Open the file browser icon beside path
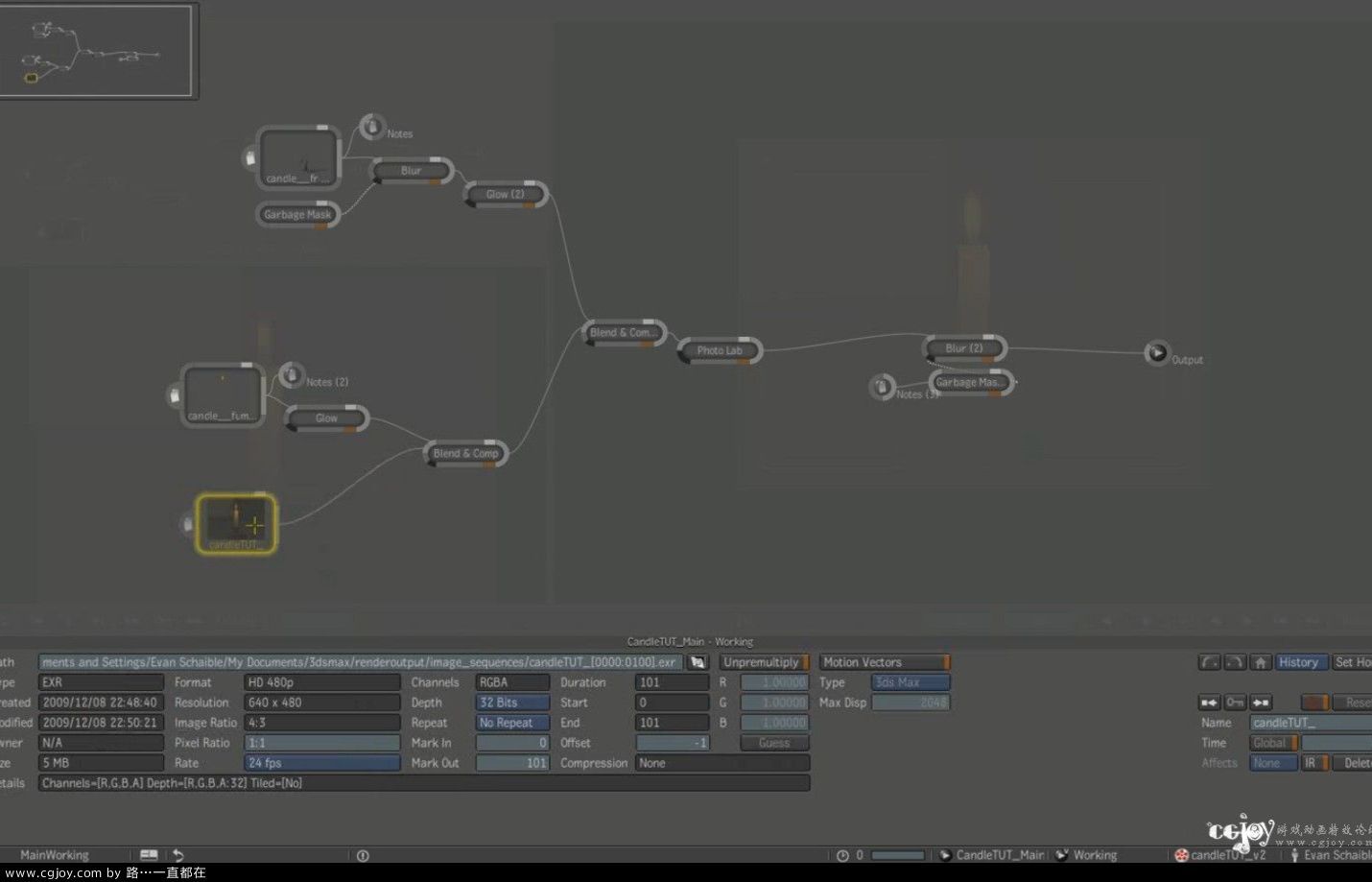 (x=698, y=662)
